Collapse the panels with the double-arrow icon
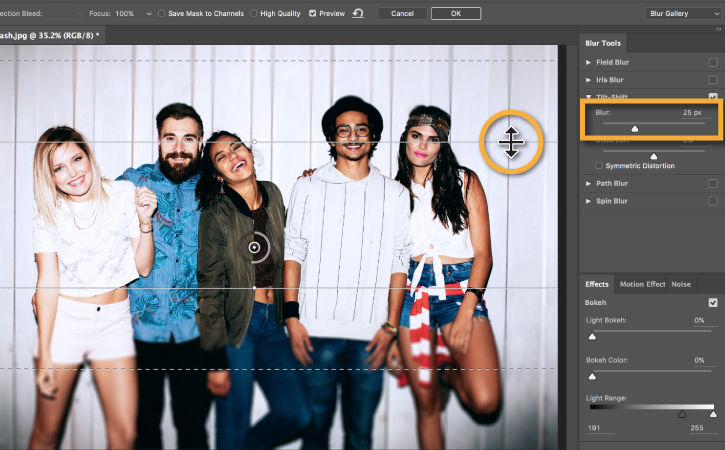This screenshot has height=450, width=725. [719, 29]
